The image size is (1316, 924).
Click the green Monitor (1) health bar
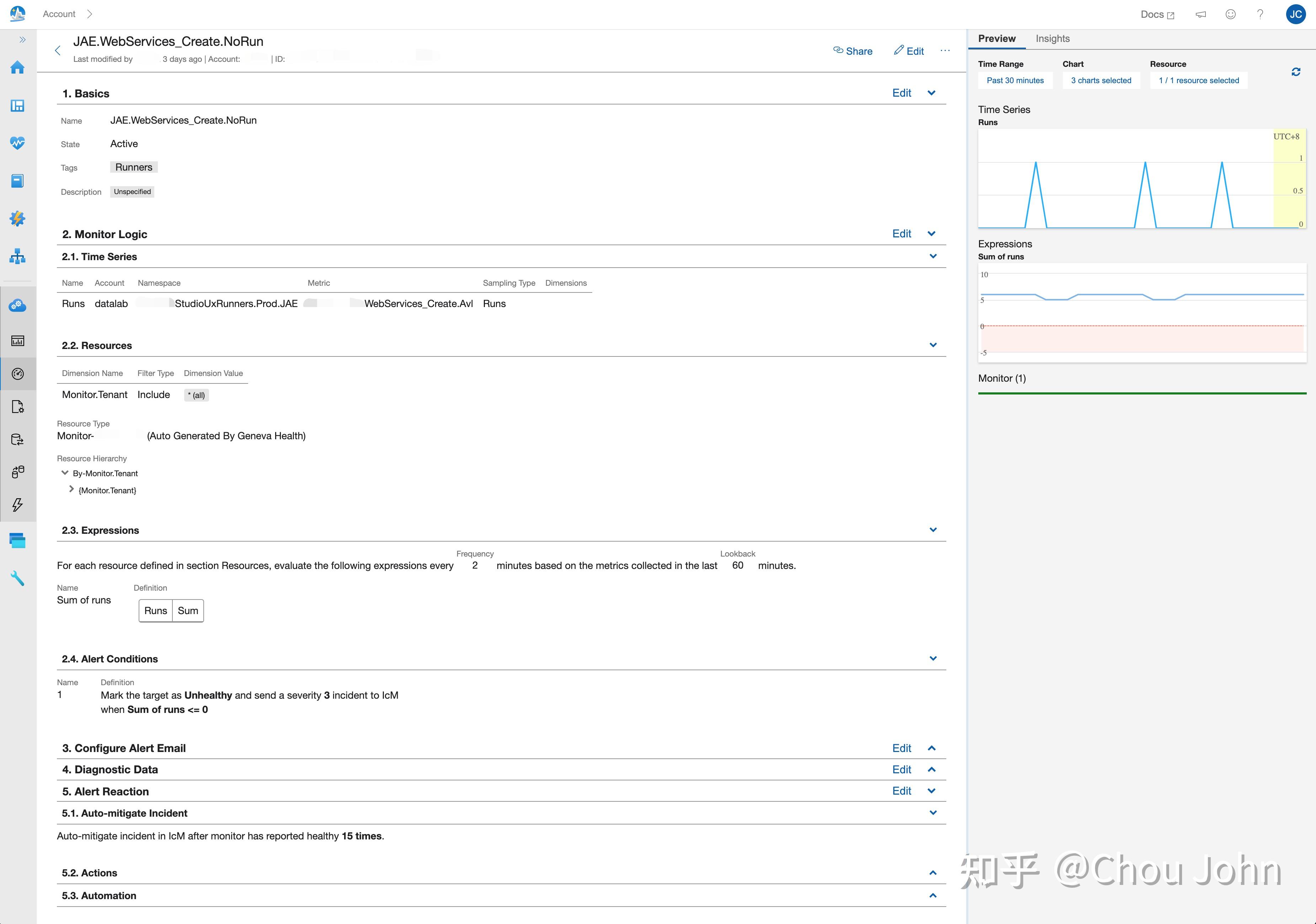click(1142, 393)
